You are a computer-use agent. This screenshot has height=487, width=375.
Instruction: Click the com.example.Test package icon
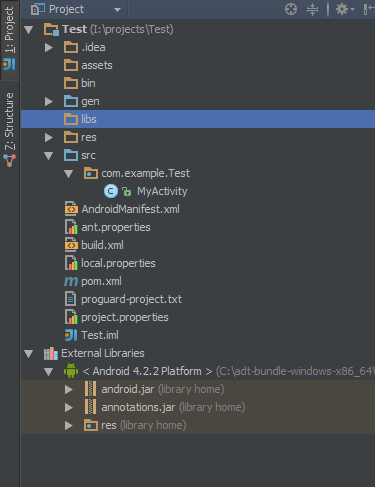91,173
